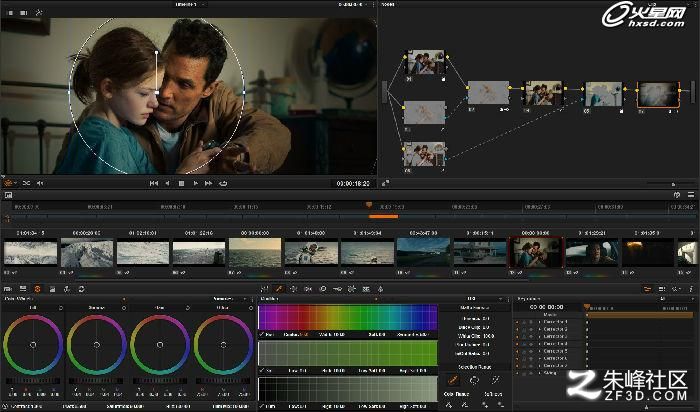The height and width of the screenshot is (412, 700).
Task: Expand Corrector 1 keyframe track
Action: pyautogui.click(x=539, y=322)
